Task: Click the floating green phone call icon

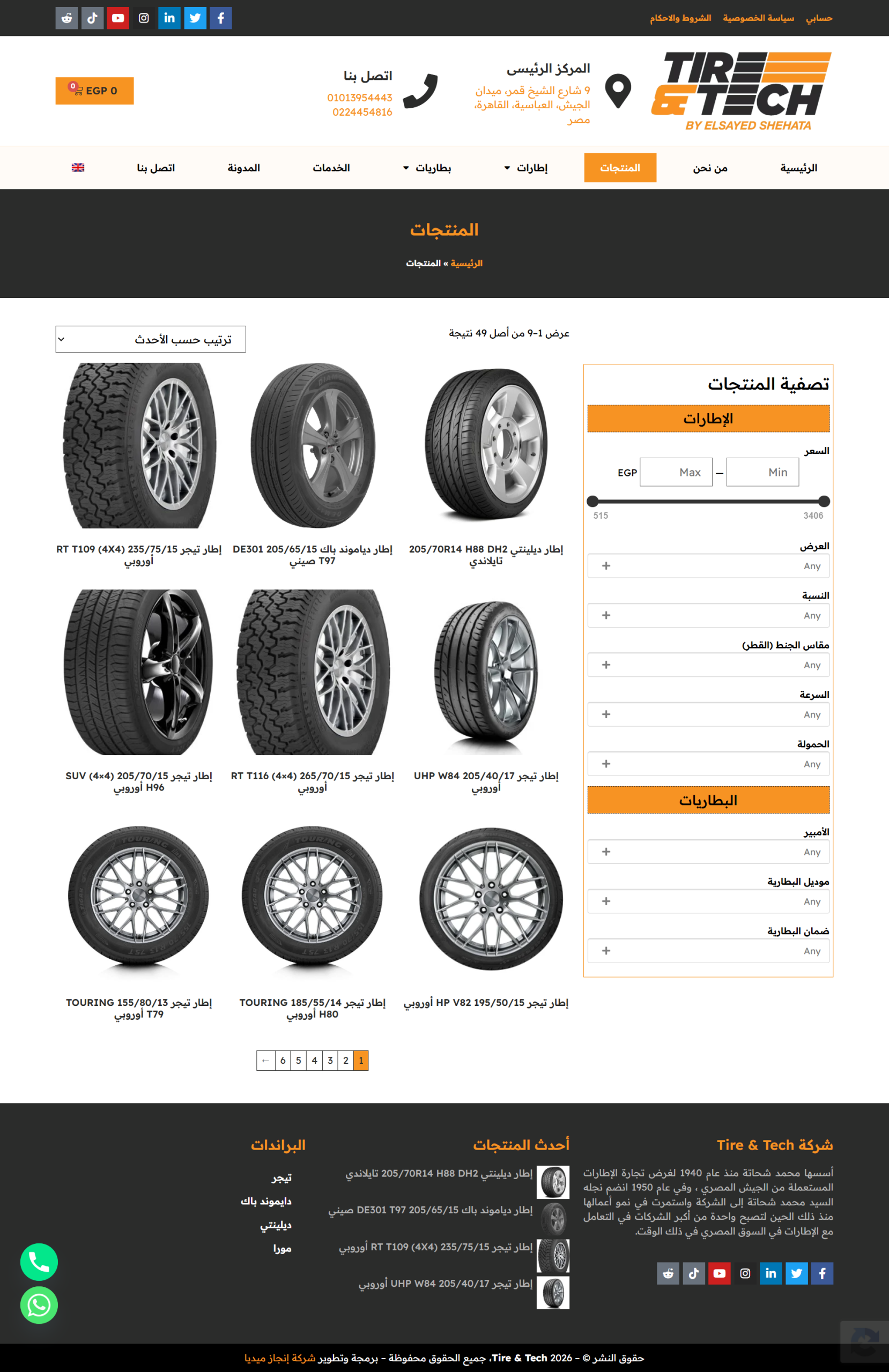Action: [39, 1262]
